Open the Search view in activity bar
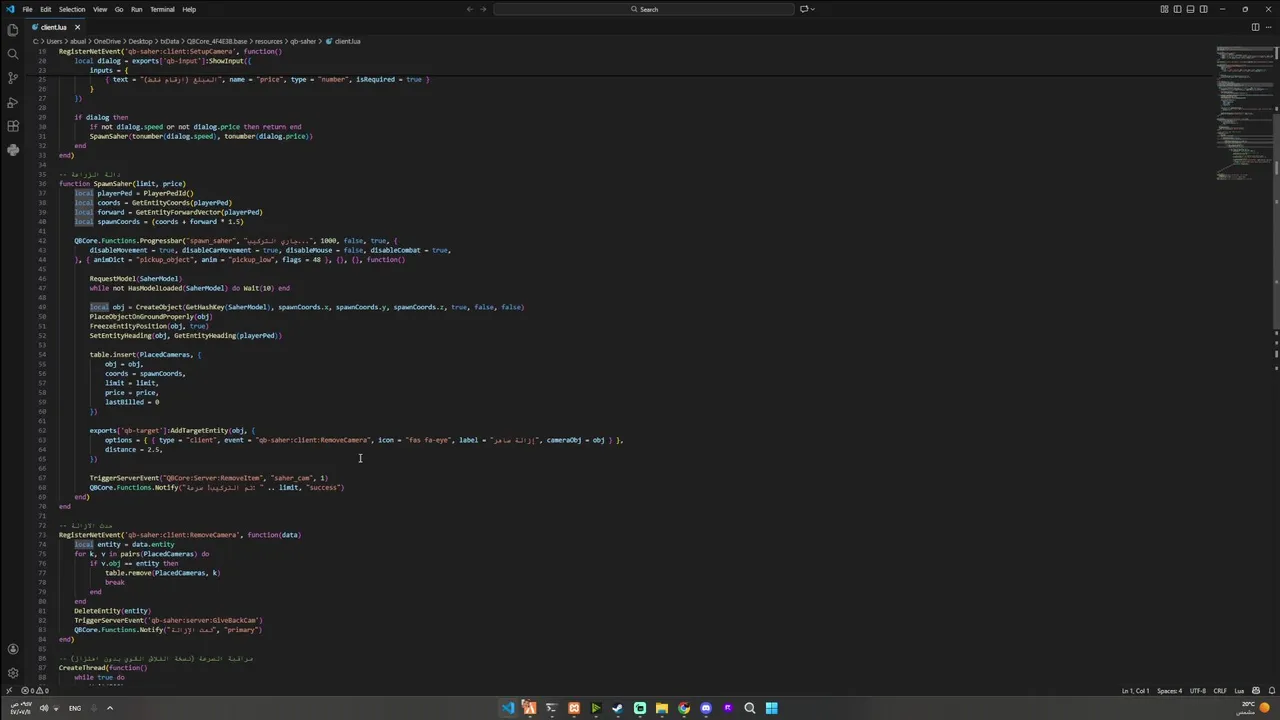The height and width of the screenshot is (720, 1280). pyautogui.click(x=12, y=54)
